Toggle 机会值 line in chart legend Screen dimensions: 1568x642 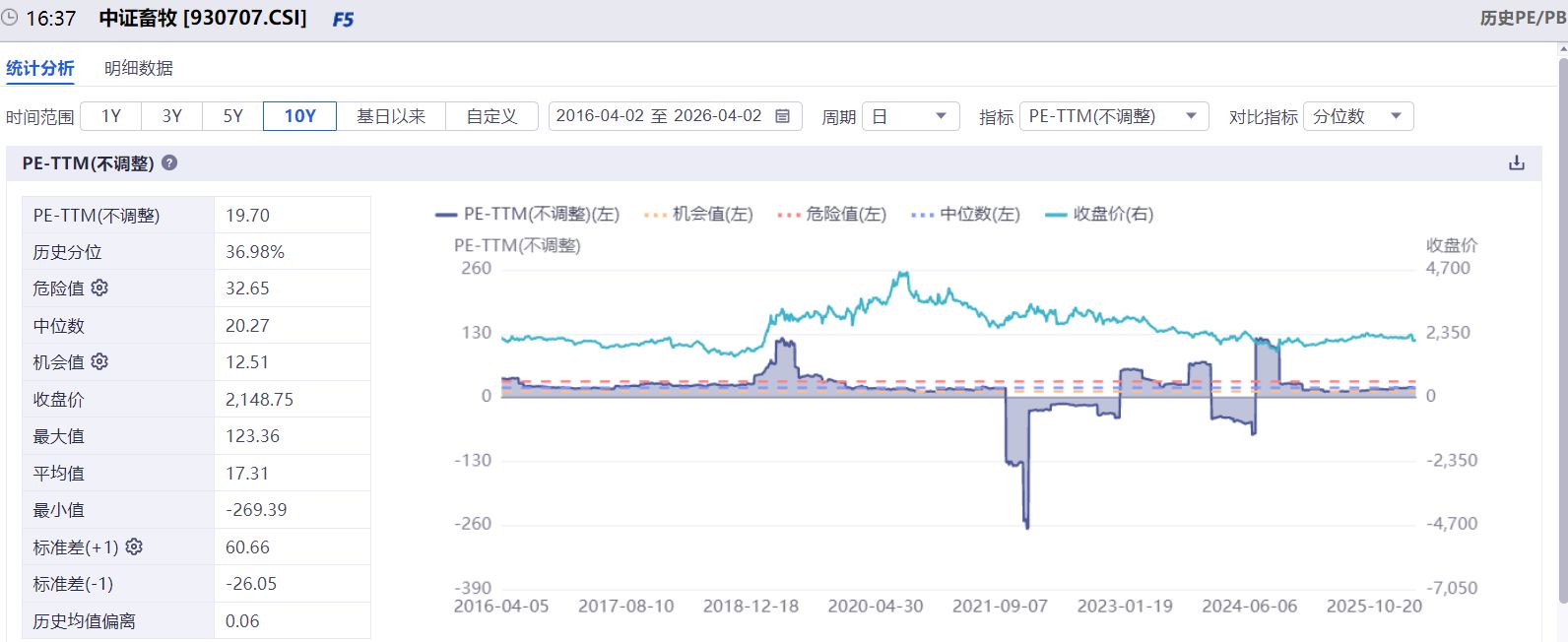[698, 214]
